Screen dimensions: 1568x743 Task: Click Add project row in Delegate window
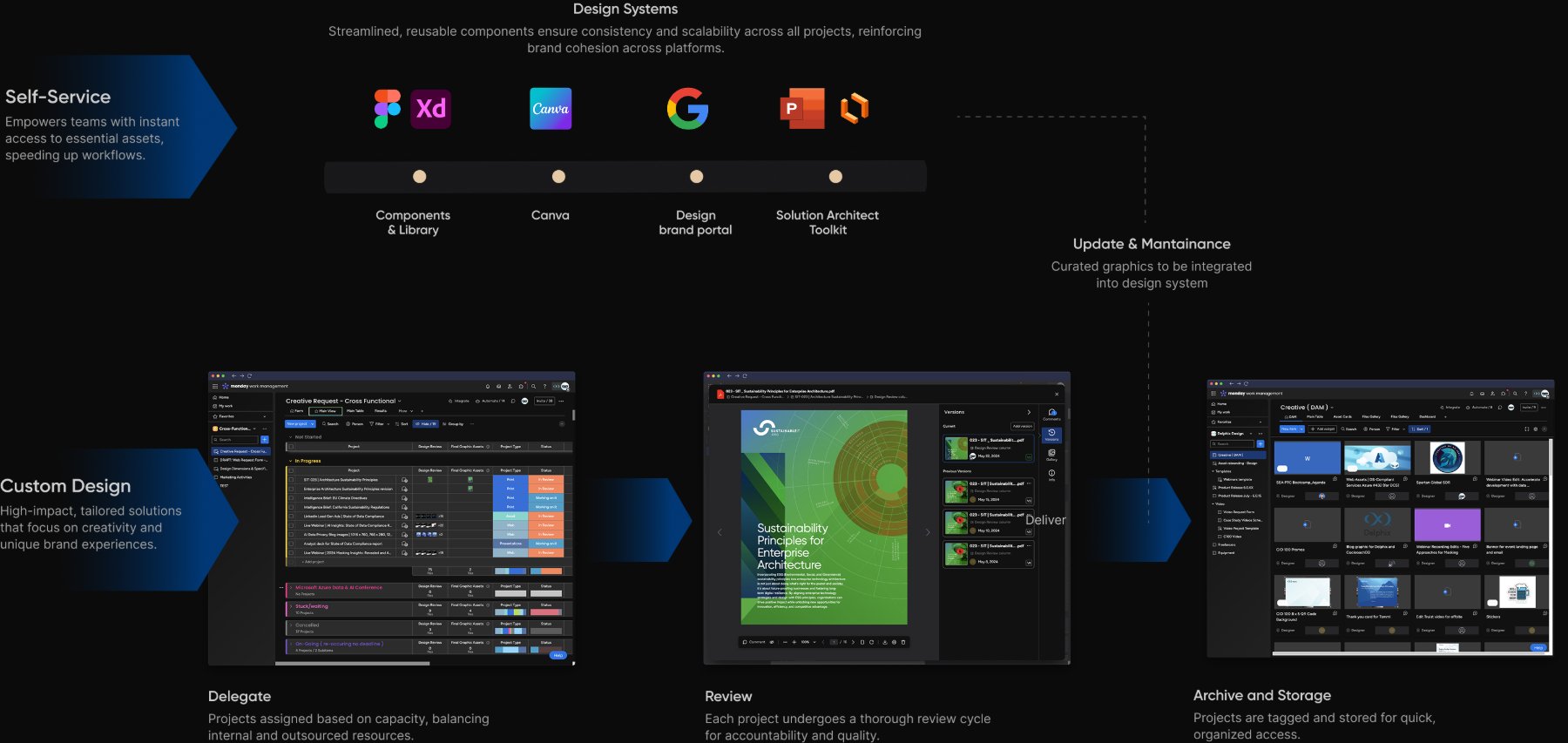pyautogui.click(x=314, y=562)
